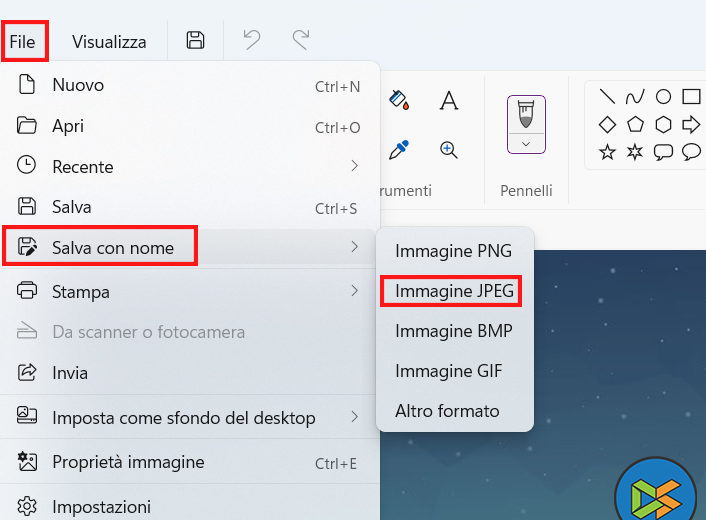
Task: Select the Fill bucket tool
Action: (399, 99)
